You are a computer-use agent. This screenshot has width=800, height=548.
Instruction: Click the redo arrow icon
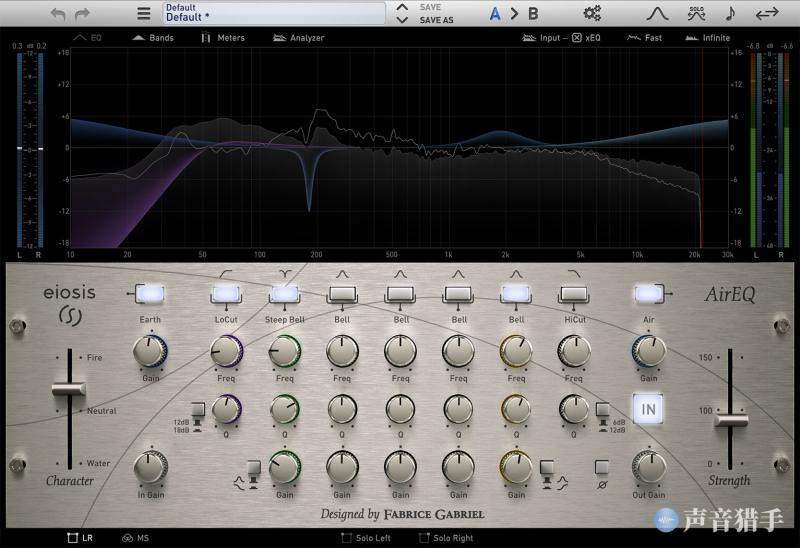coord(82,14)
